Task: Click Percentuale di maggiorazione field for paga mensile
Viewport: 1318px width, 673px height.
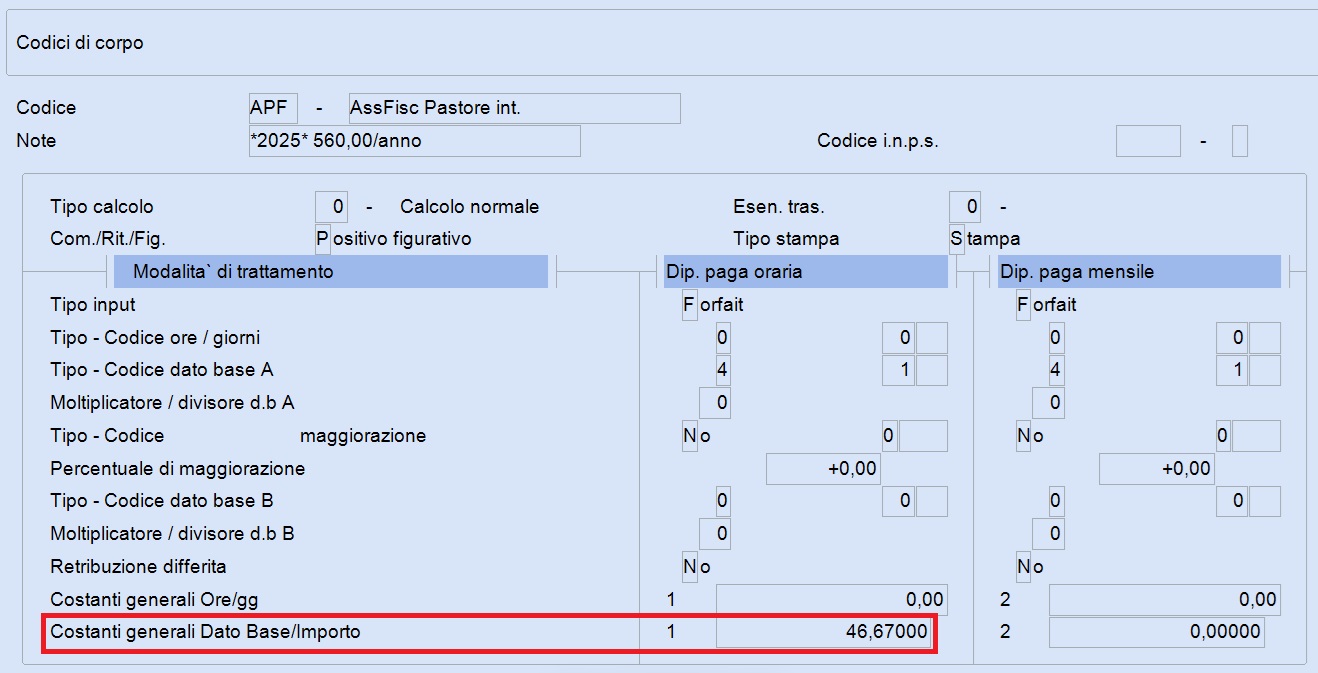Action: (1156, 468)
